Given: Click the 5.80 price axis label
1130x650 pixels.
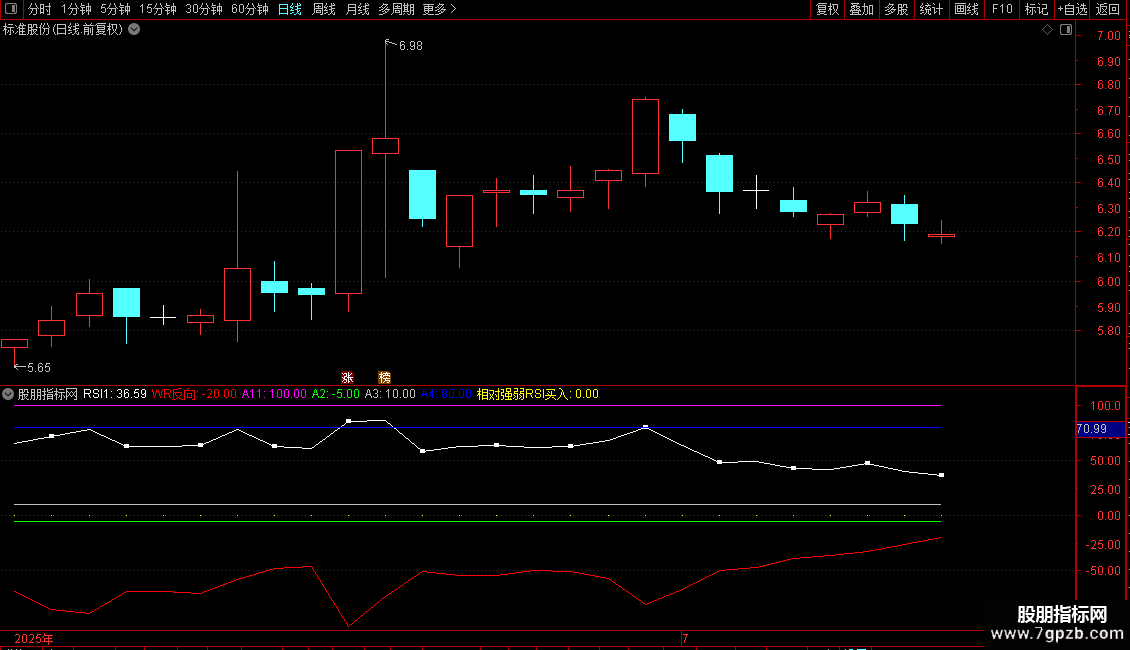Looking at the screenshot, I should tap(1108, 331).
